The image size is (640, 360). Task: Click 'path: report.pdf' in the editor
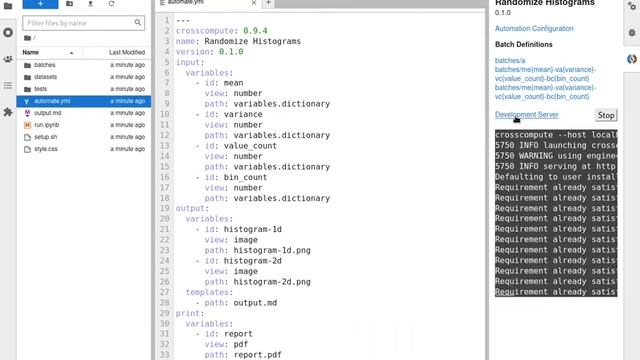pos(243,355)
